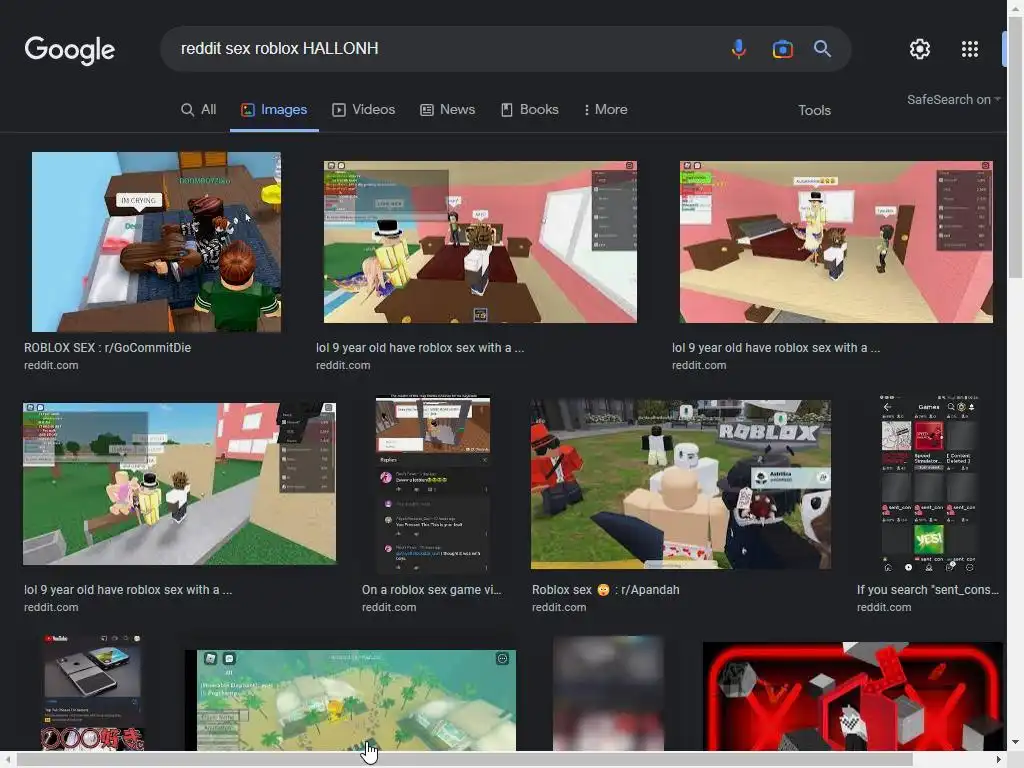Open reddit.com source under r/Apandah result
Image resolution: width=1024 pixels, height=768 pixels.
[559, 607]
